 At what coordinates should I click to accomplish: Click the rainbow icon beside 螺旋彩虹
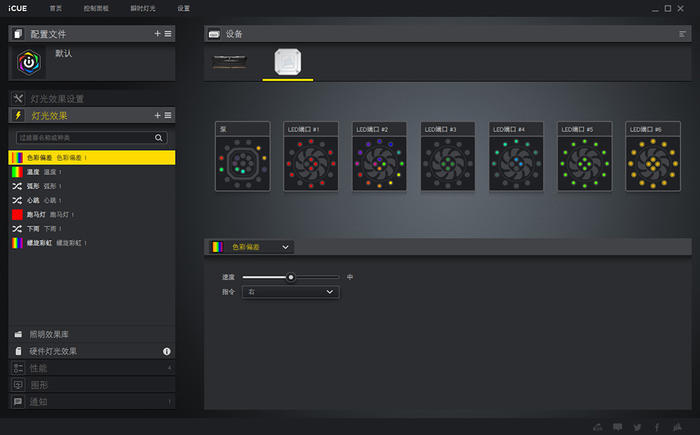[17, 243]
